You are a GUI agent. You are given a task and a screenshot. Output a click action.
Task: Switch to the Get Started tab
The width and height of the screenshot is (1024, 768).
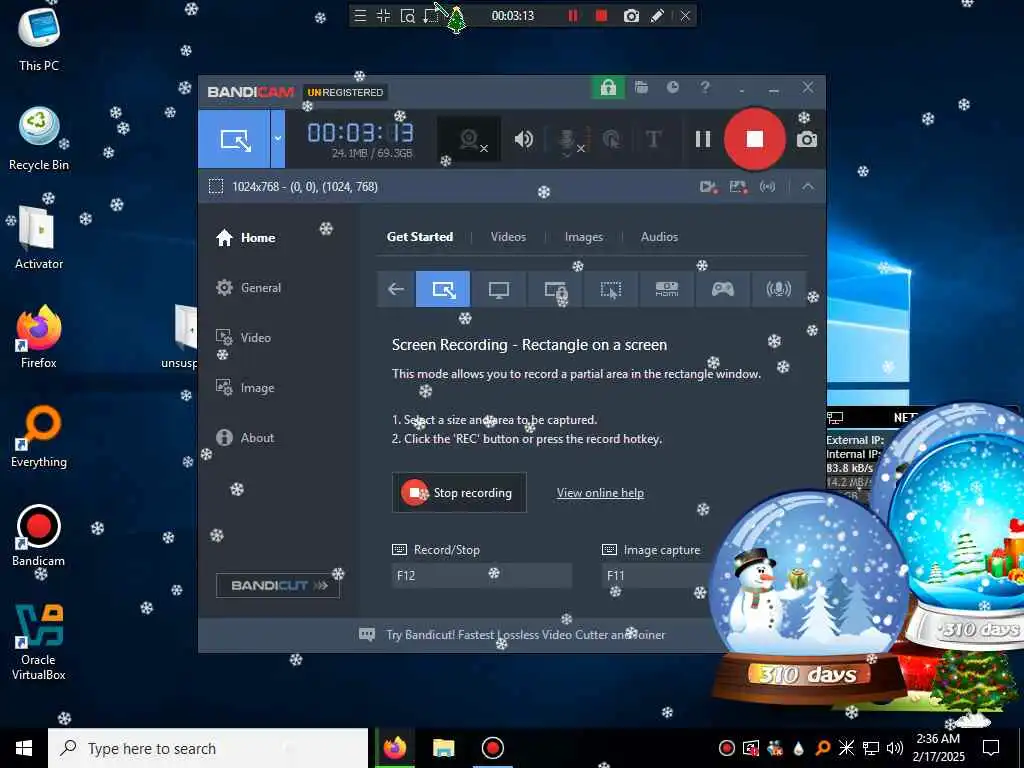point(419,237)
